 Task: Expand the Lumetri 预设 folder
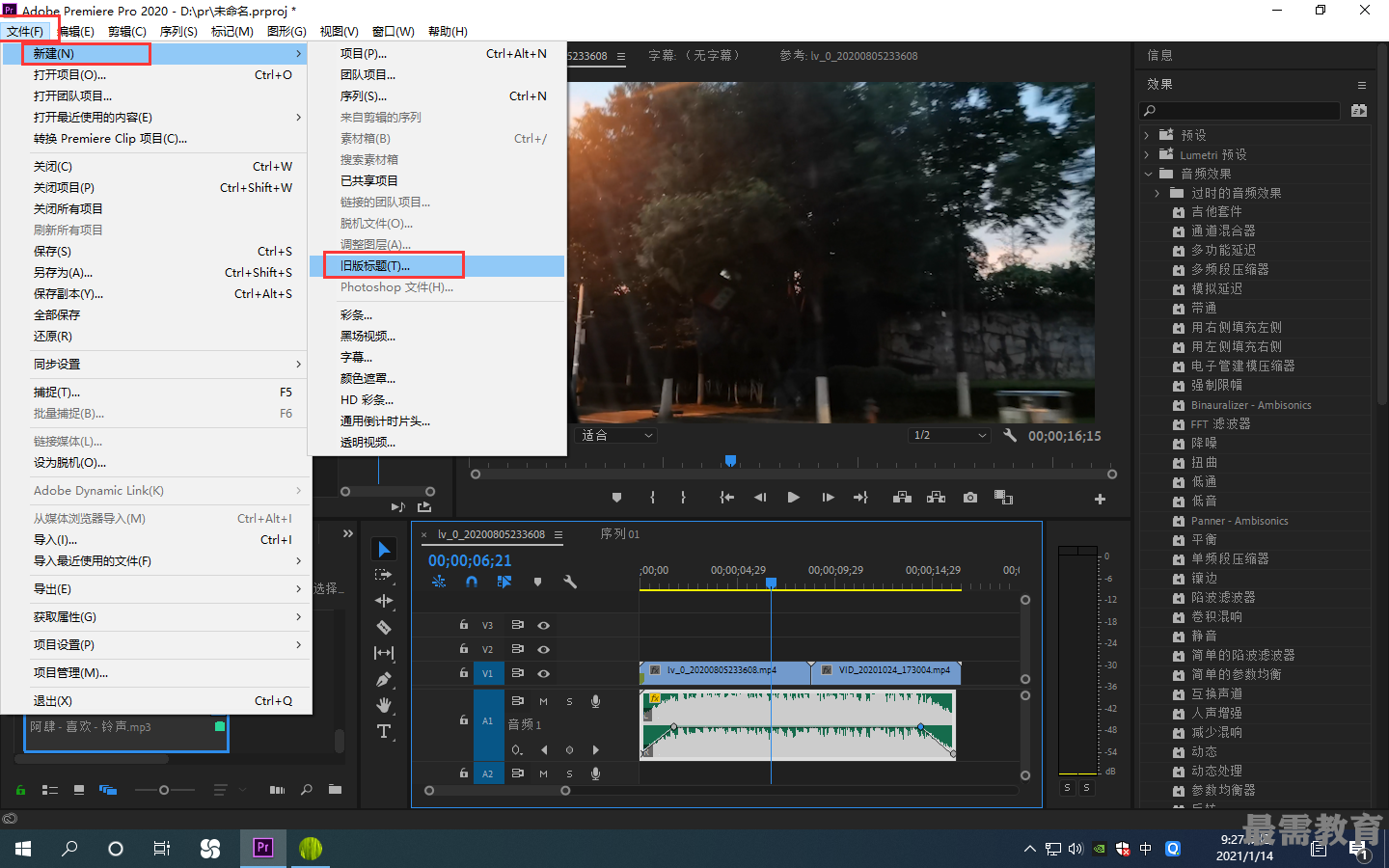click(1147, 154)
